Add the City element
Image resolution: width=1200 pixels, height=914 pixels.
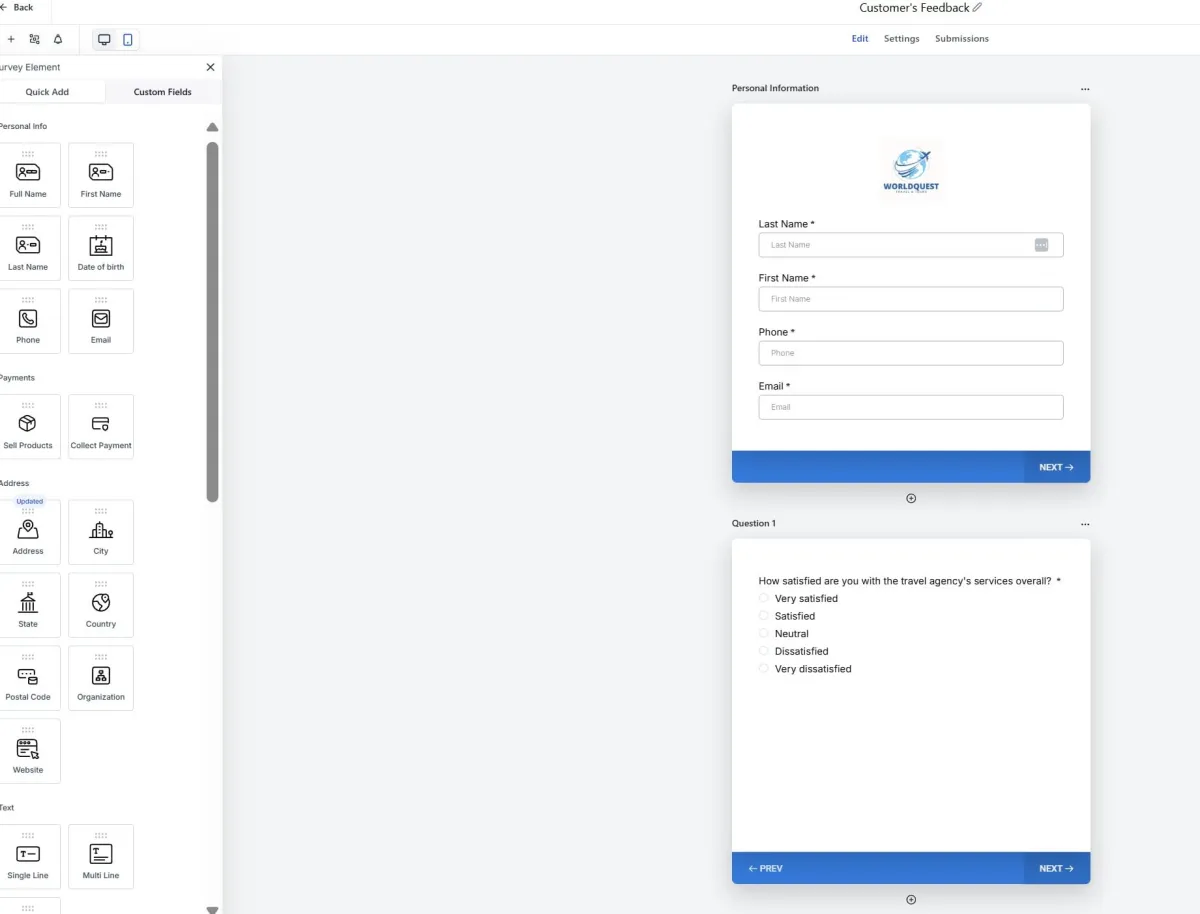click(x=101, y=532)
